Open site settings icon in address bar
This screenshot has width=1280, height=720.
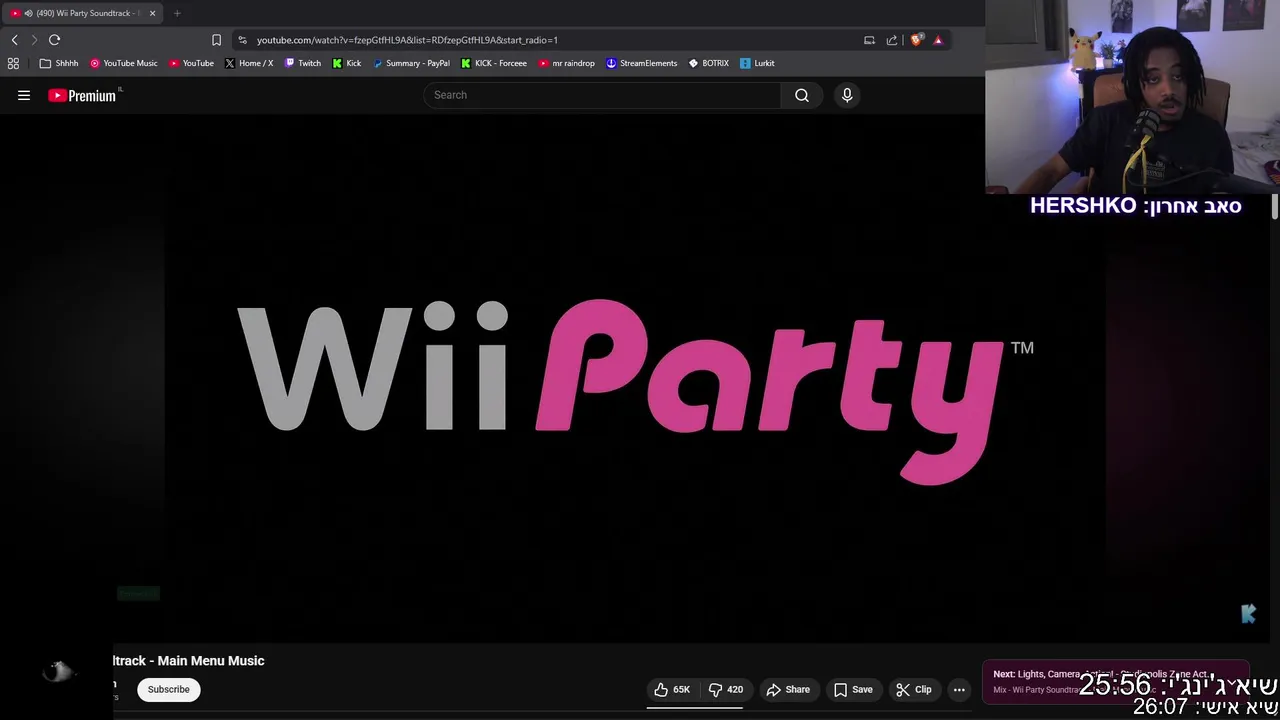[x=242, y=40]
